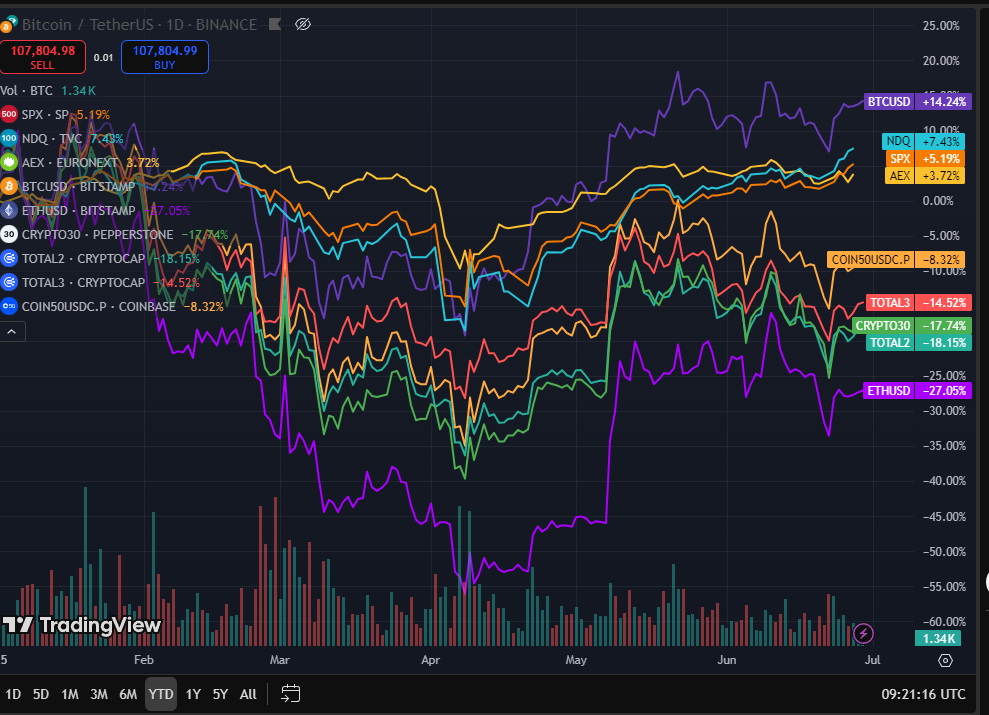989x715 pixels.
Task: Click the purple lightning bolt icon
Action: tap(863, 633)
